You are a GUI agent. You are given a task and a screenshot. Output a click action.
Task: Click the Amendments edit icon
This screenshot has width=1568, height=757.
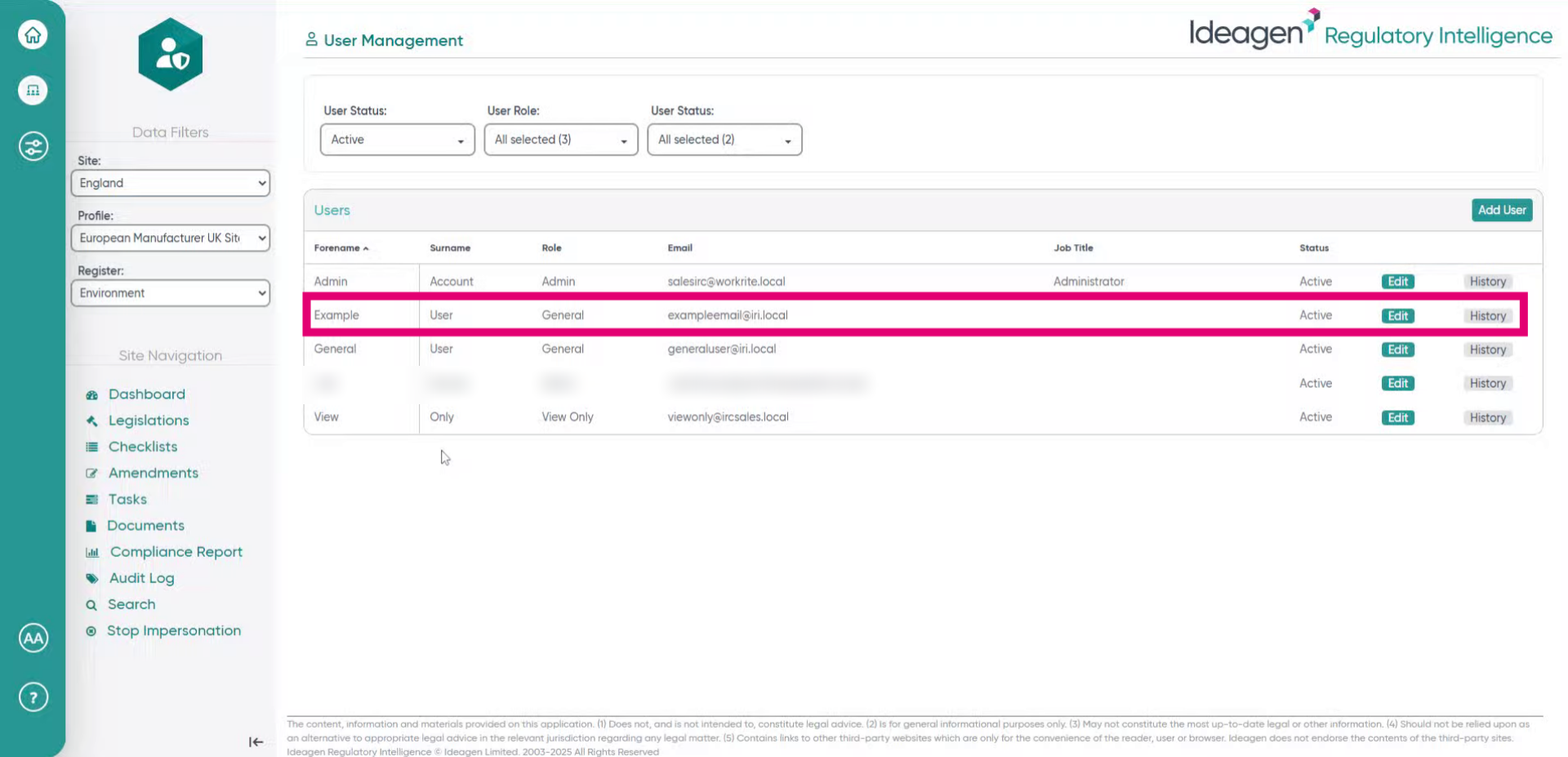(91, 473)
